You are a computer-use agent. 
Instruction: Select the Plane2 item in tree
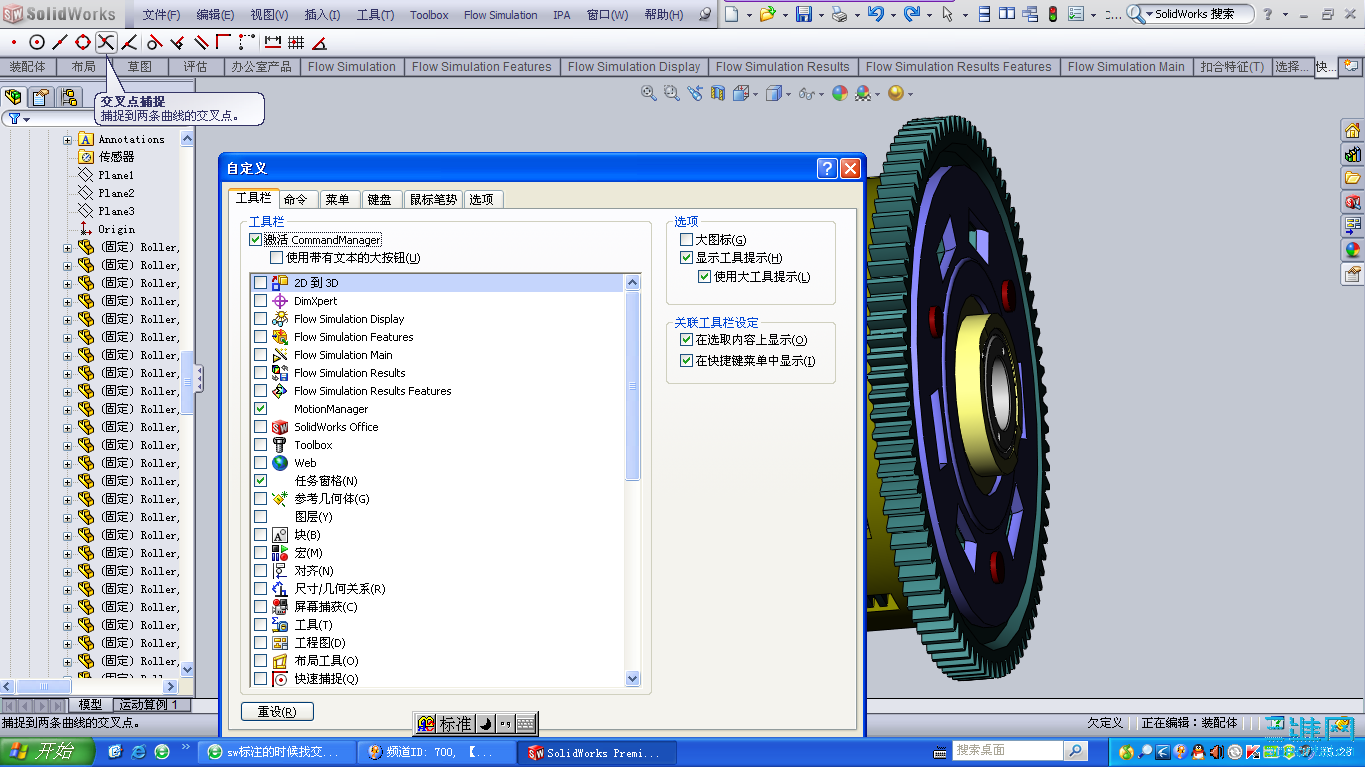click(x=116, y=193)
